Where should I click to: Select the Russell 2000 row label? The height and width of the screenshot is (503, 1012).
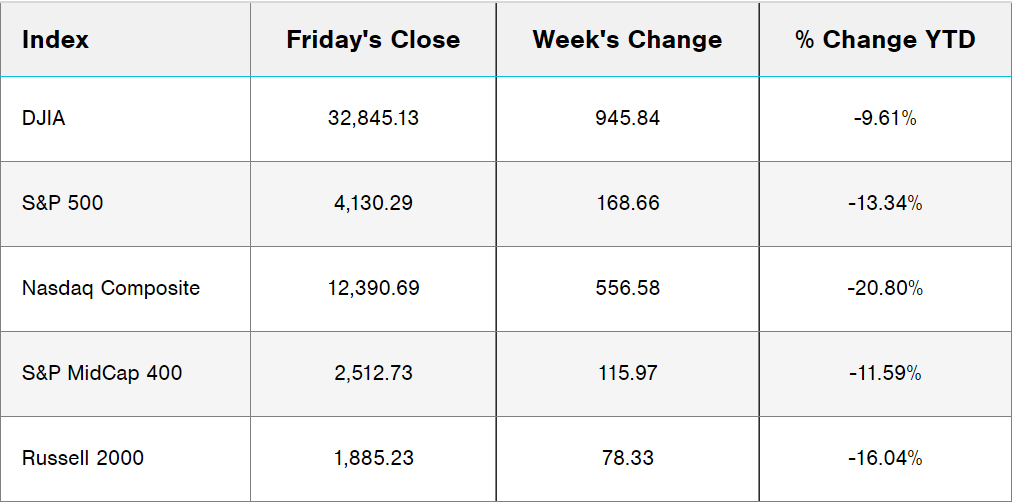[x=83, y=458]
